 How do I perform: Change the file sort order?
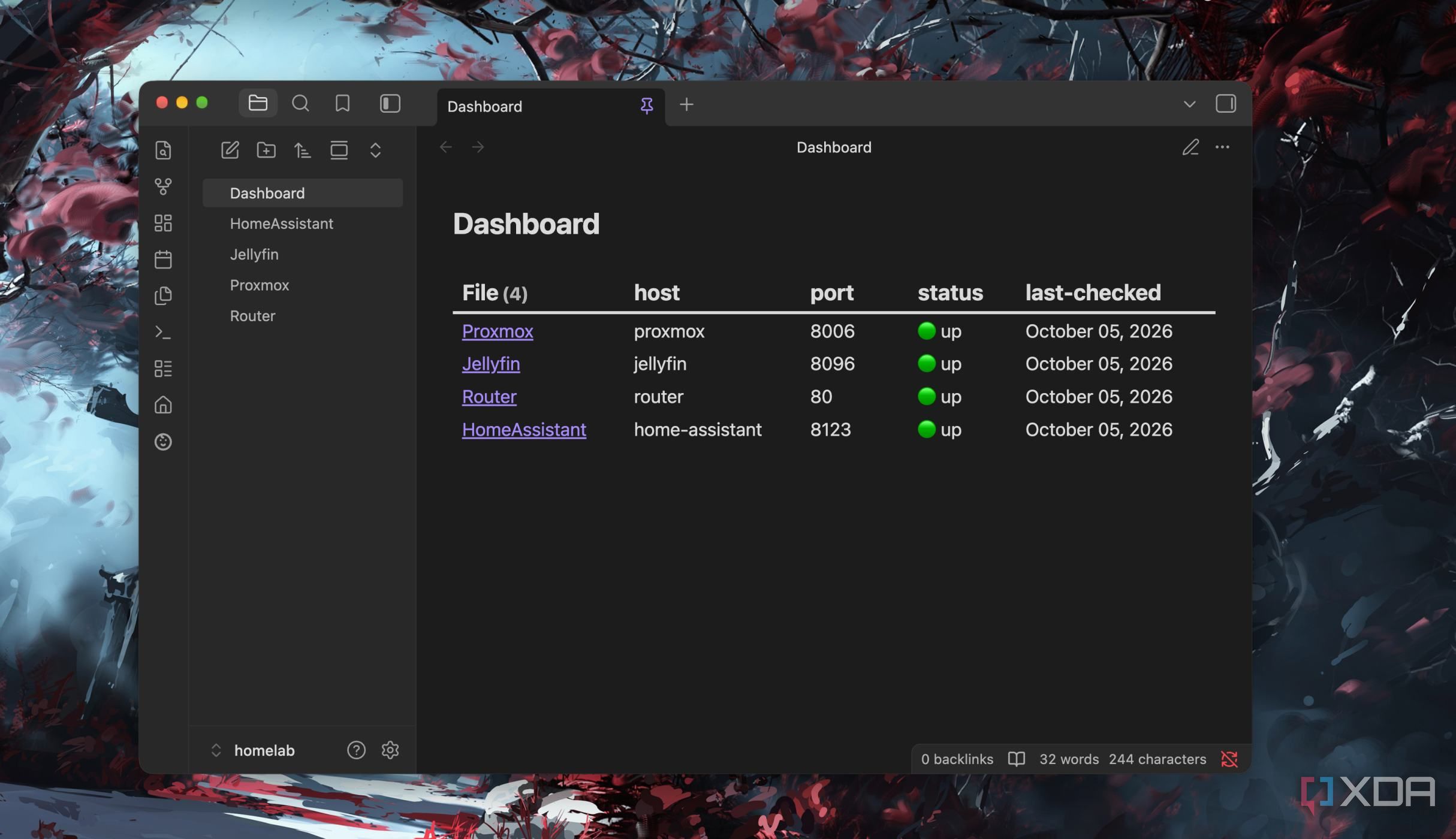pos(303,150)
